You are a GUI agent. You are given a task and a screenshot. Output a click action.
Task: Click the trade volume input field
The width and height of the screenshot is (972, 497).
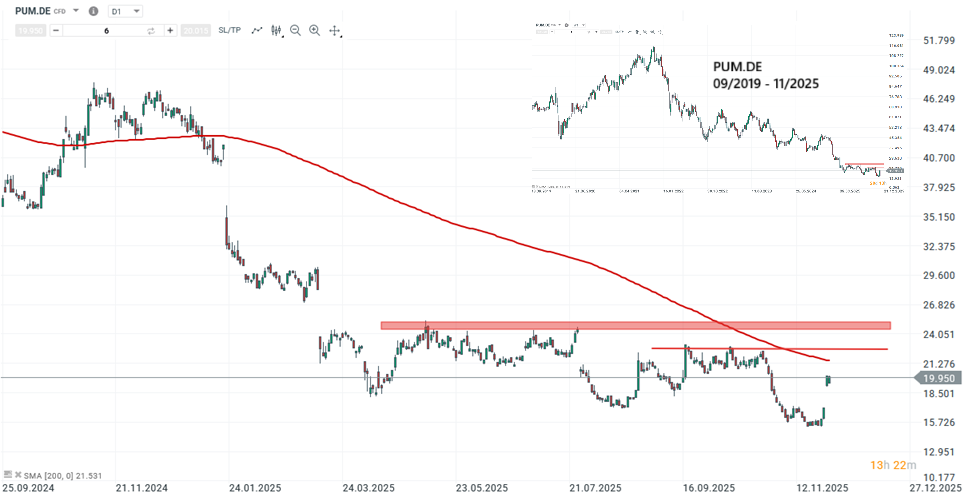click(105, 31)
